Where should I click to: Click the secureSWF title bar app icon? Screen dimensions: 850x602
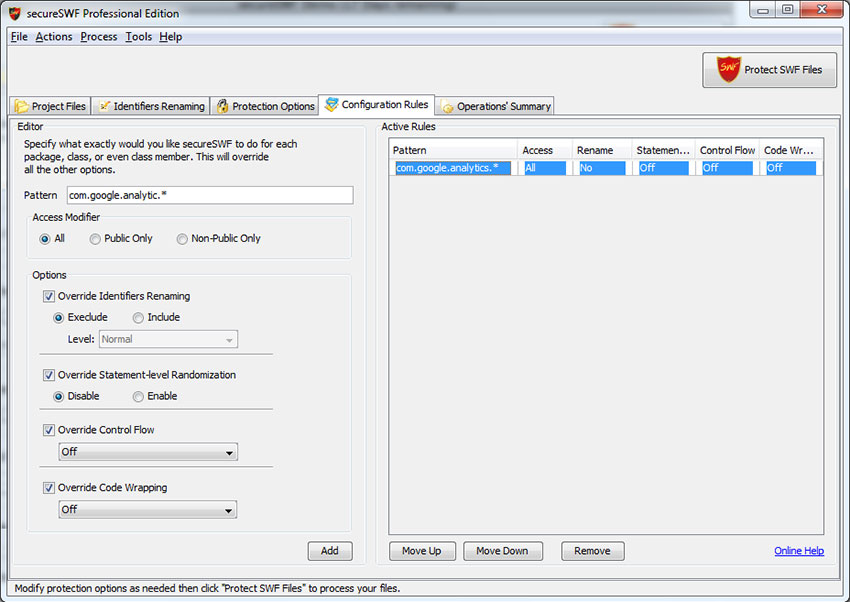click(15, 13)
